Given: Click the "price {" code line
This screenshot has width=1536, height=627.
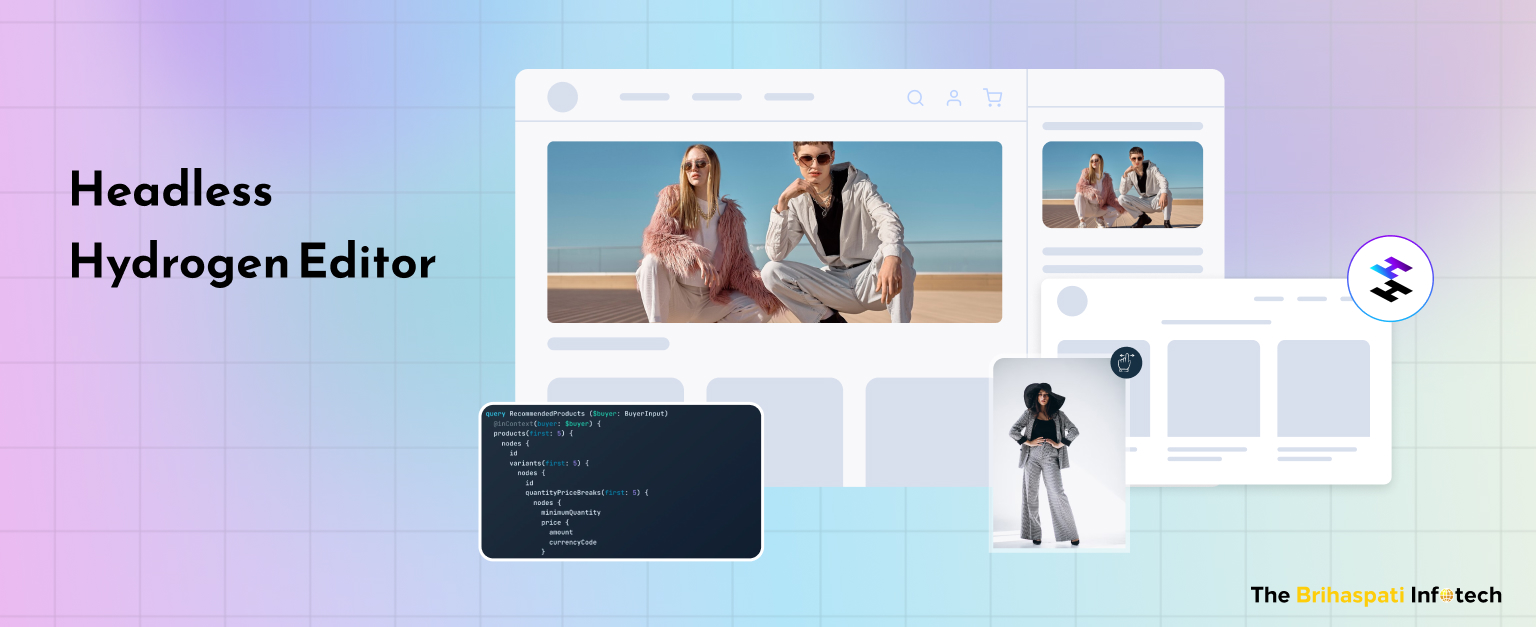Looking at the screenshot, I should (x=555, y=522).
